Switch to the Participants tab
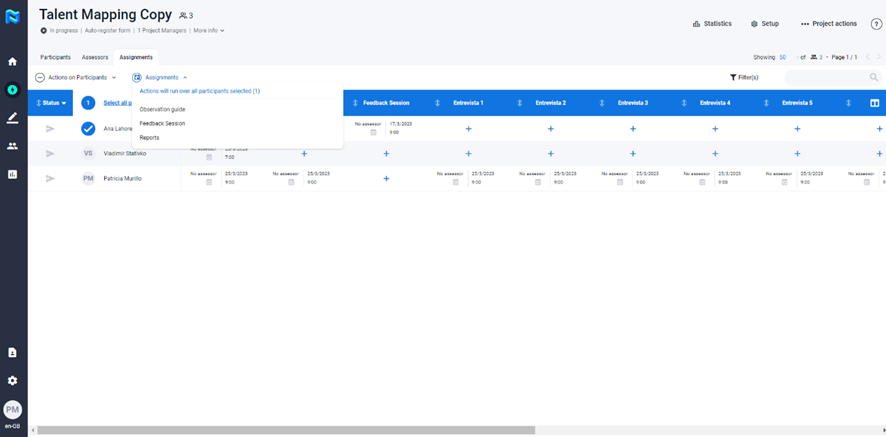The image size is (886, 437). (55, 57)
